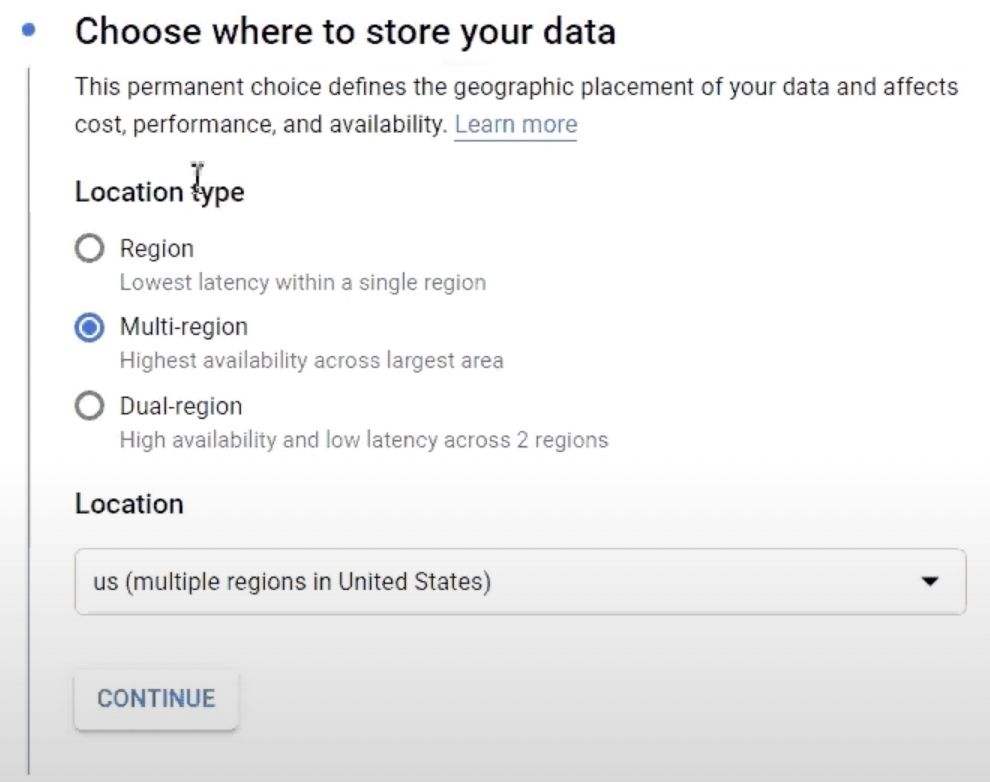This screenshot has height=782, width=990.
Task: Select the Multi-region radio button
Action: [x=90, y=328]
